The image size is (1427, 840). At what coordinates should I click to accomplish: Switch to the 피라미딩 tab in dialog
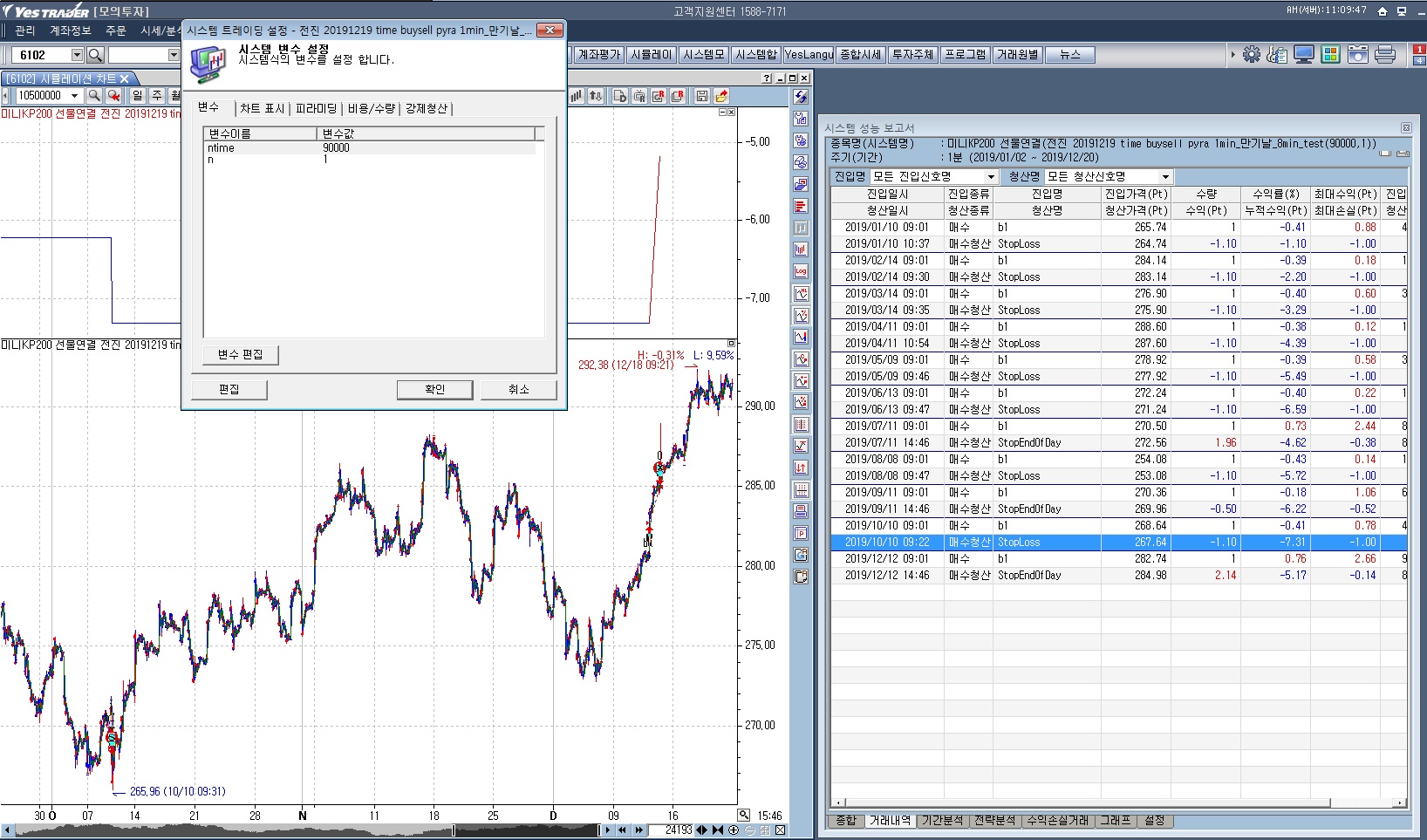tap(316, 108)
